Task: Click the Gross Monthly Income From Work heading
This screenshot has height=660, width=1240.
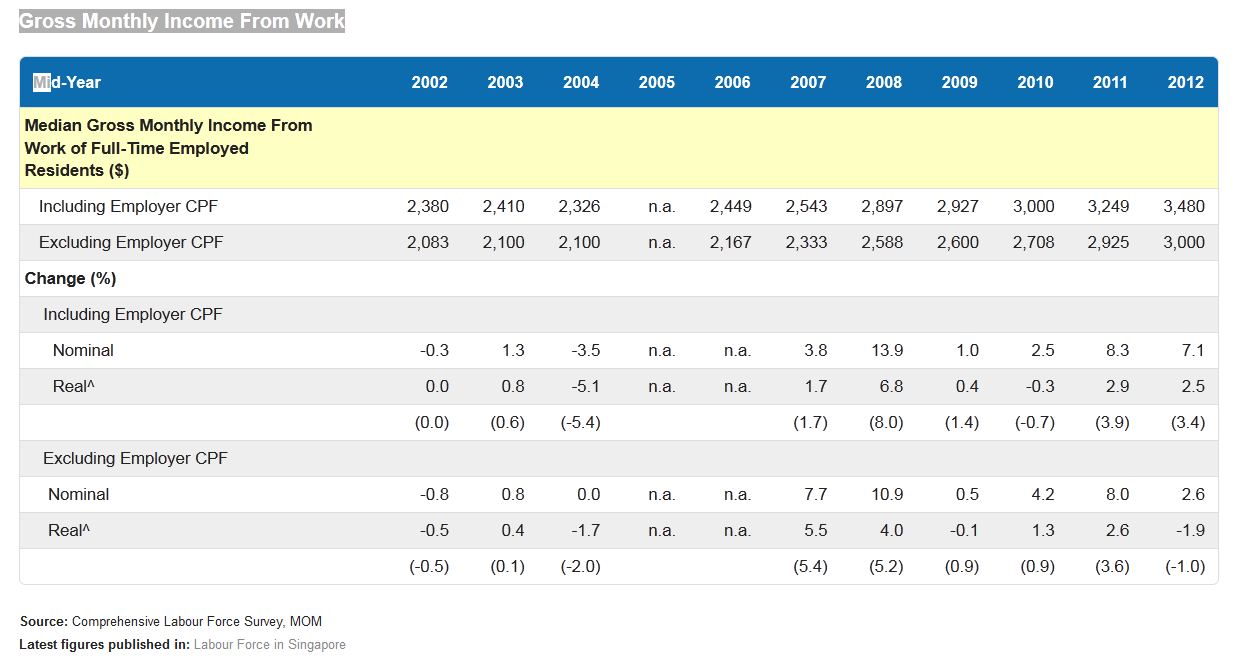Action: click(x=182, y=20)
